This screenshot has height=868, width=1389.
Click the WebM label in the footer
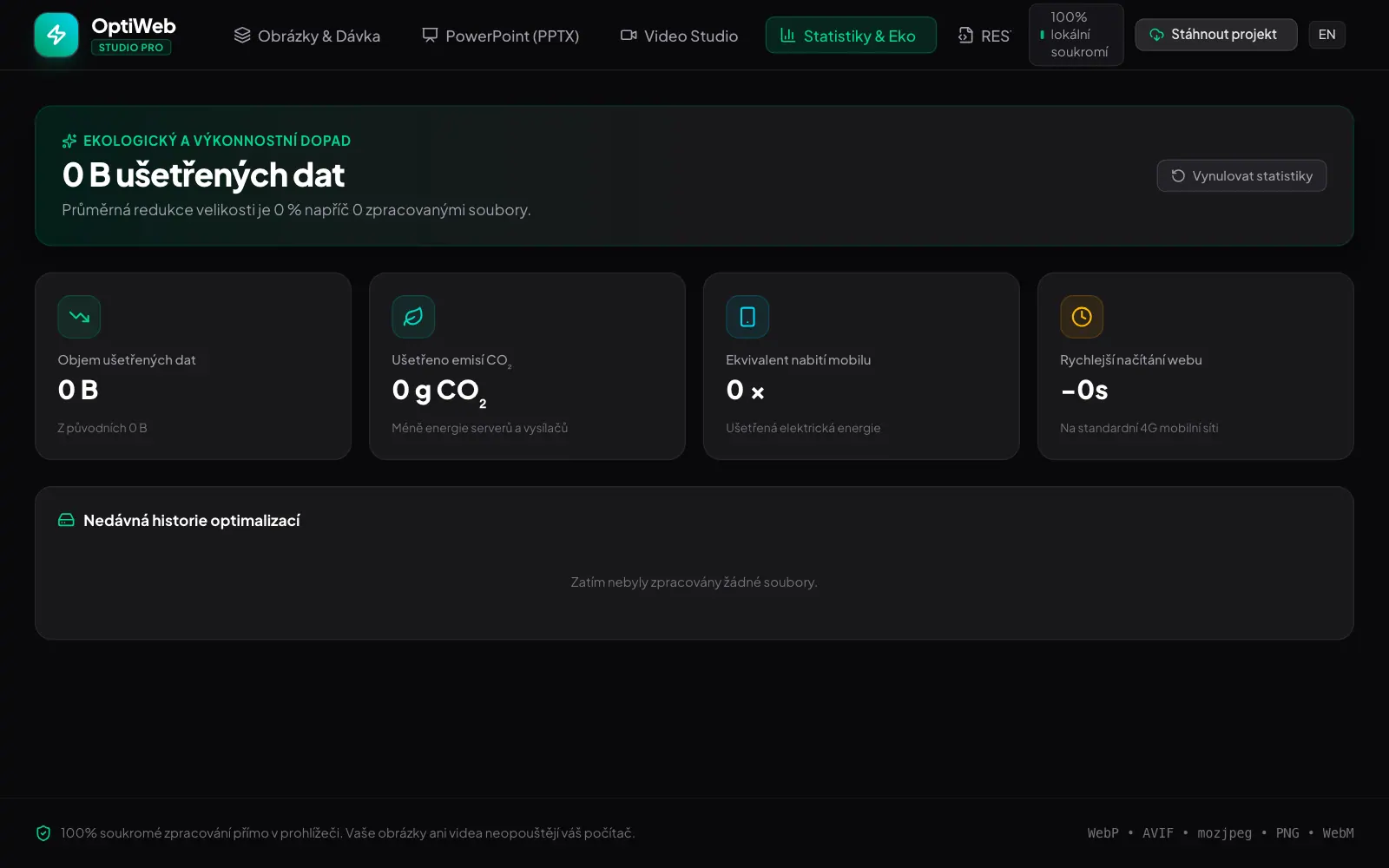(1338, 833)
